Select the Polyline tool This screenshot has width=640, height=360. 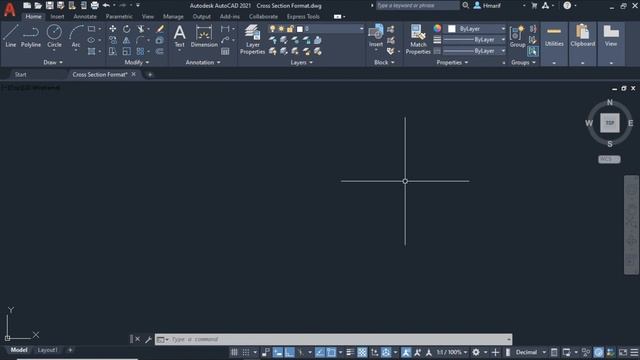tap(31, 36)
